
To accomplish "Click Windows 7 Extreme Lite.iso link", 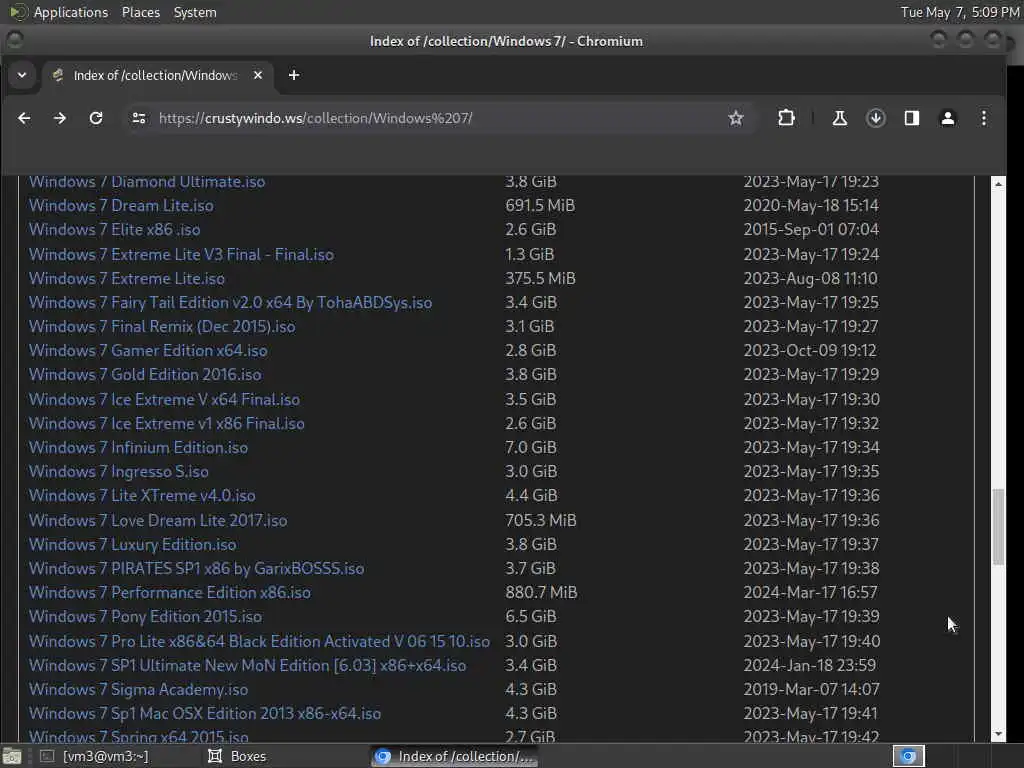I will pyautogui.click(x=127, y=279).
